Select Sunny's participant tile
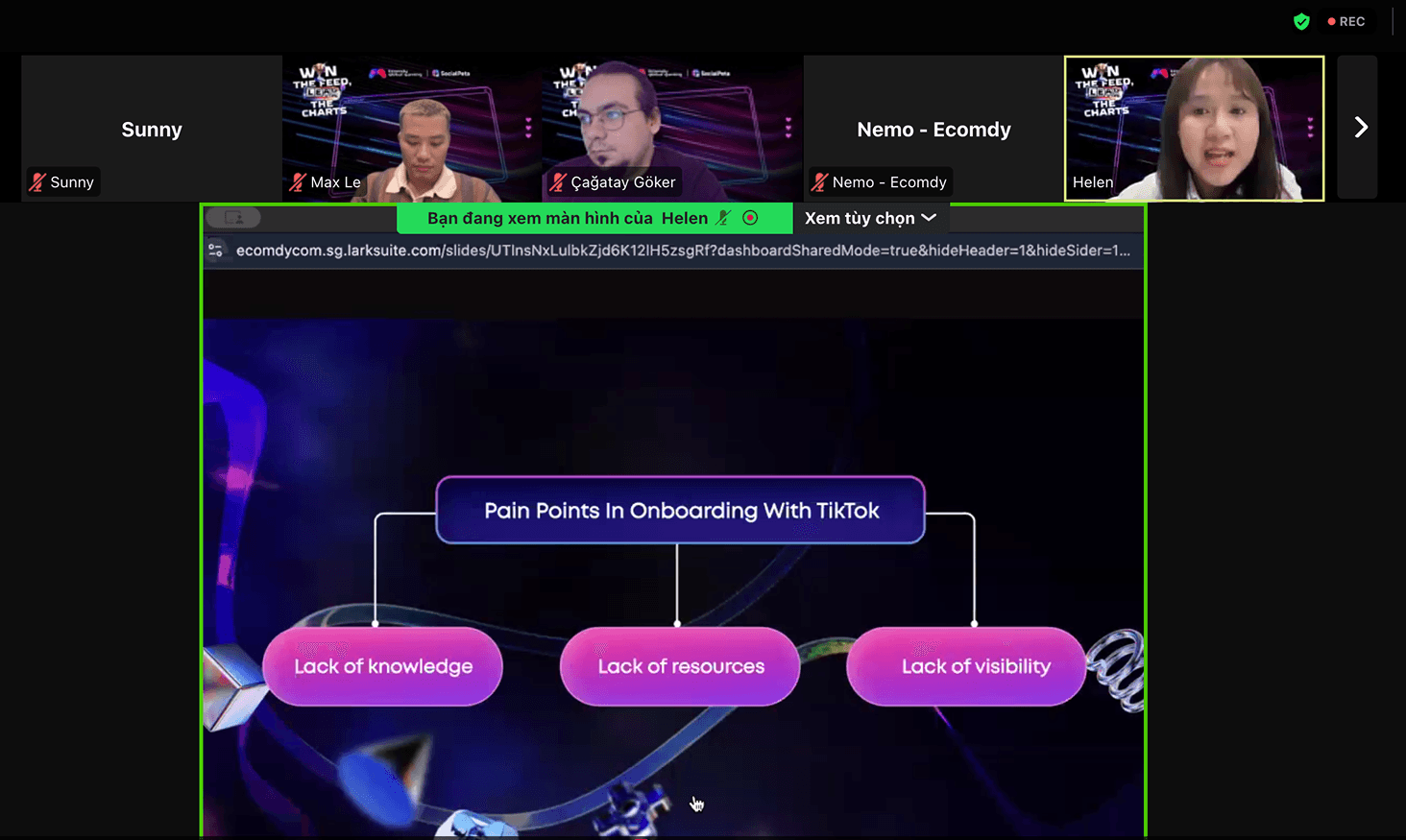This screenshot has width=1406, height=840. [x=151, y=129]
